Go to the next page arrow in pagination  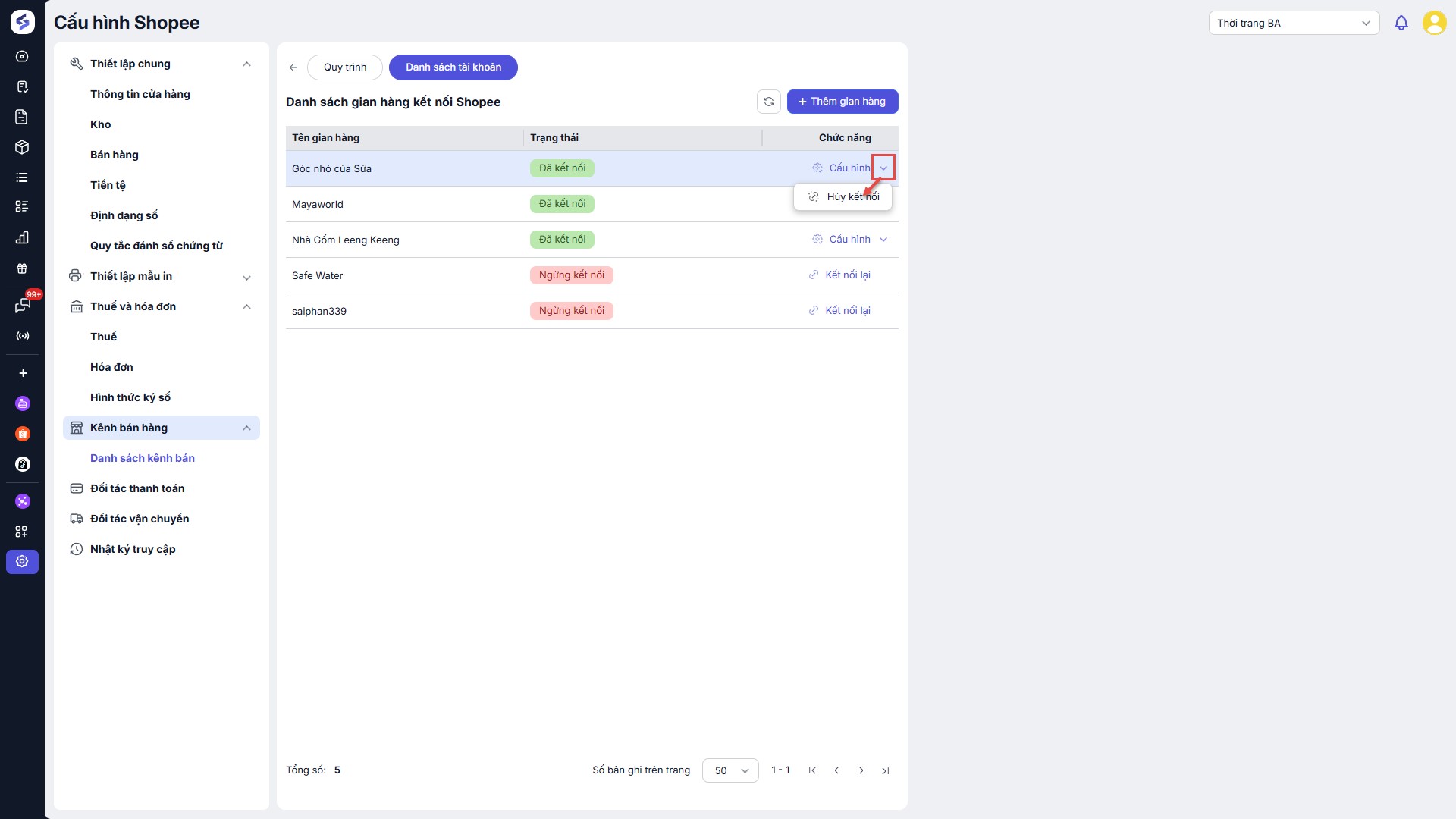point(861,770)
